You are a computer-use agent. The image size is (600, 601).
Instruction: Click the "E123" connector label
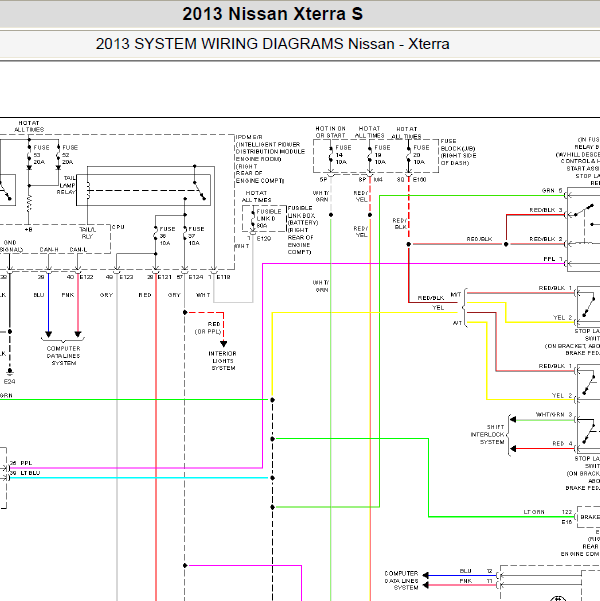tap(126, 277)
